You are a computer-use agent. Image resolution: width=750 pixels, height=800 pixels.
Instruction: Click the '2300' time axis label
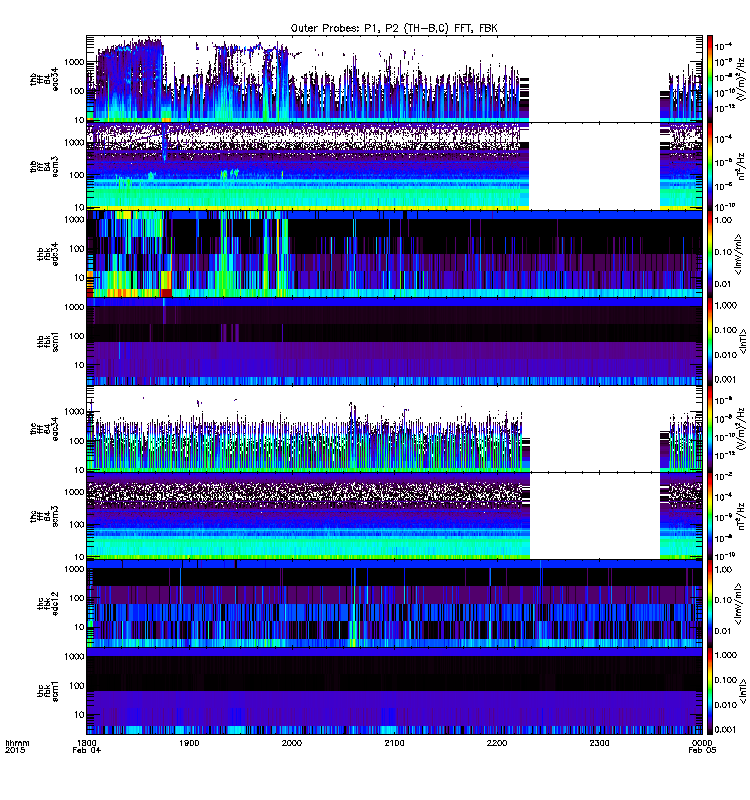[599, 743]
